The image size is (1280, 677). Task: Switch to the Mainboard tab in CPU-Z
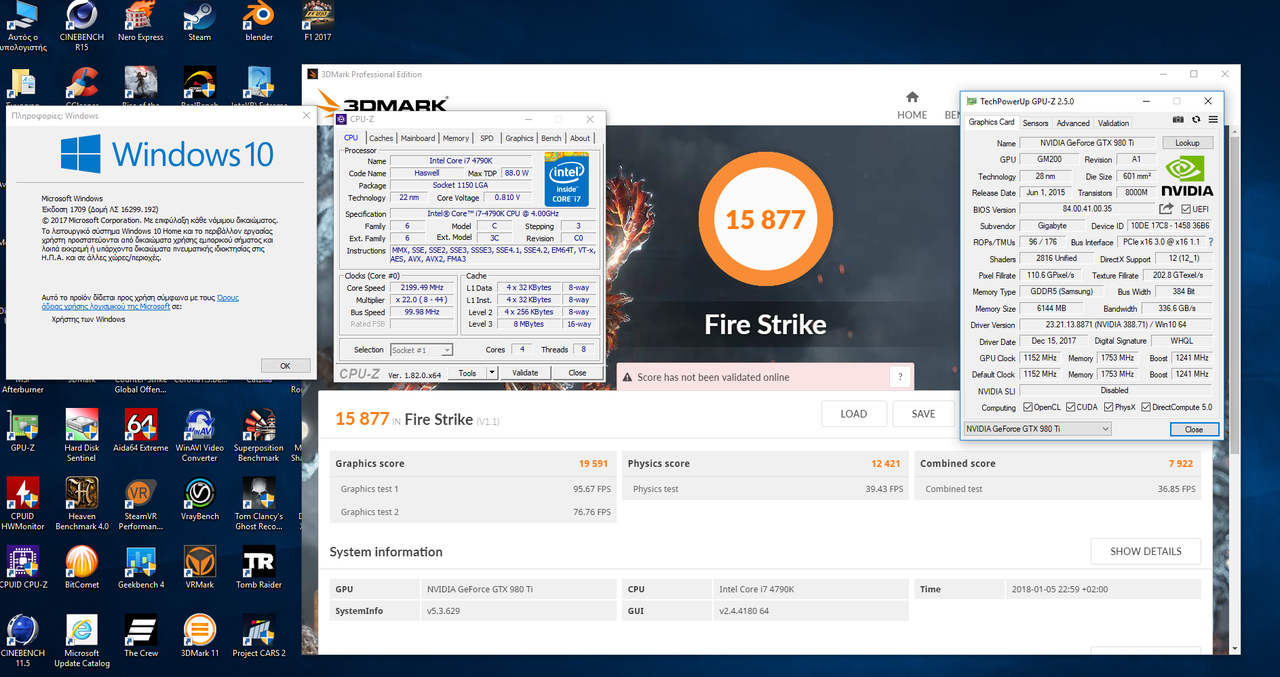(x=418, y=138)
